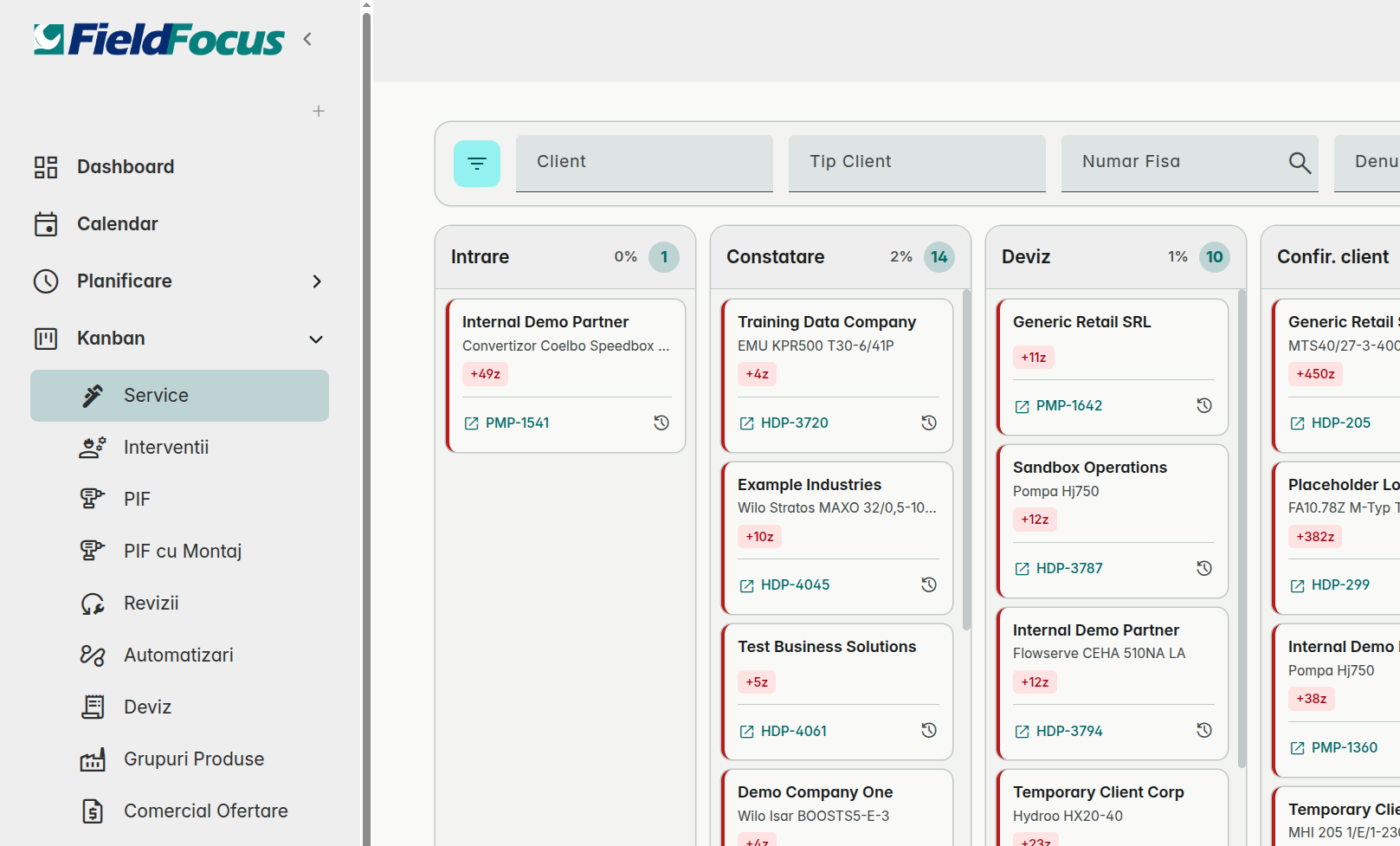
Task: Click the FieldFocus logo
Action: pyautogui.click(x=159, y=40)
